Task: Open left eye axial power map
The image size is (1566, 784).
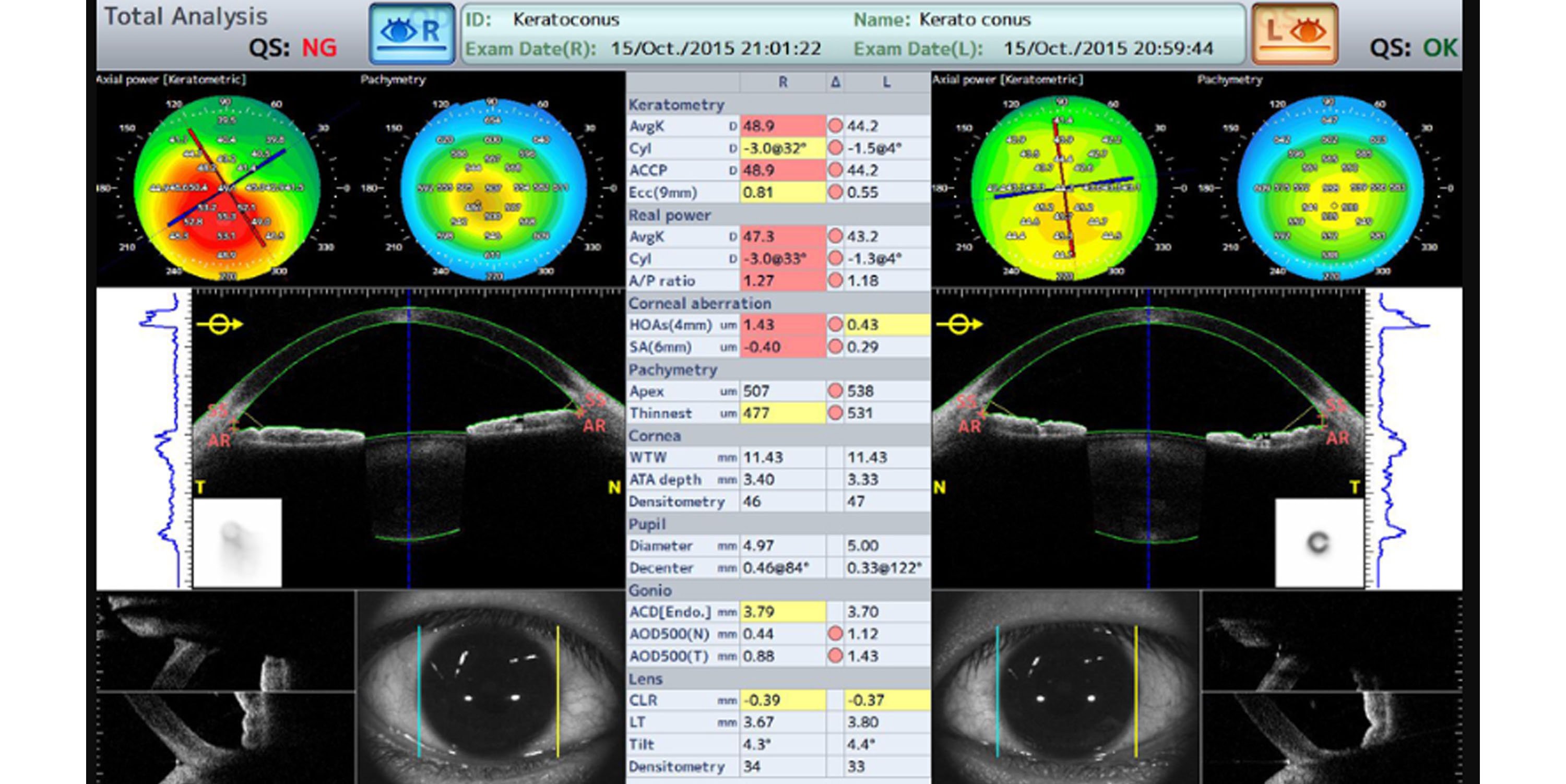Action: [1063, 188]
